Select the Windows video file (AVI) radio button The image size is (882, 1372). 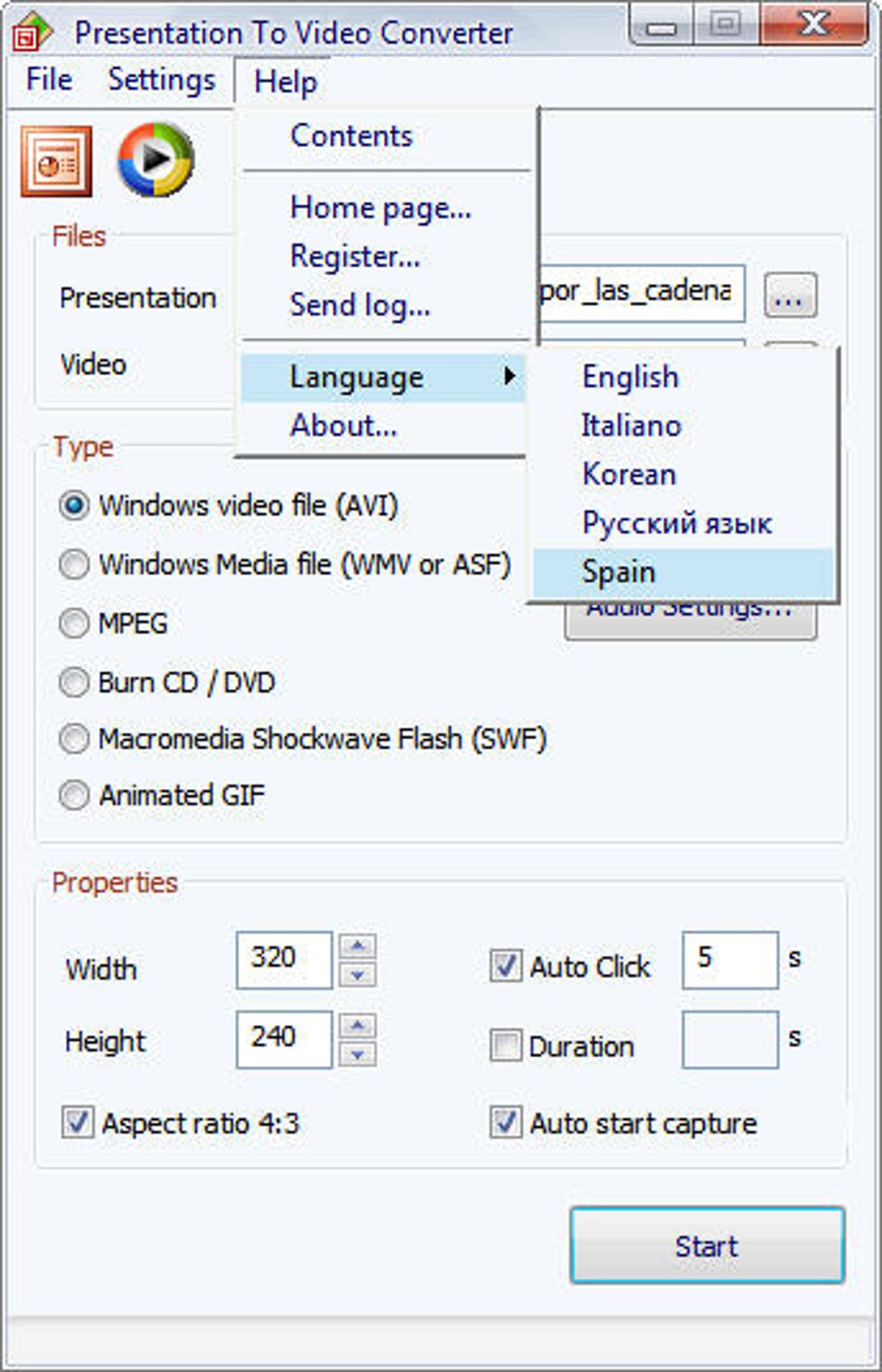[x=74, y=505]
